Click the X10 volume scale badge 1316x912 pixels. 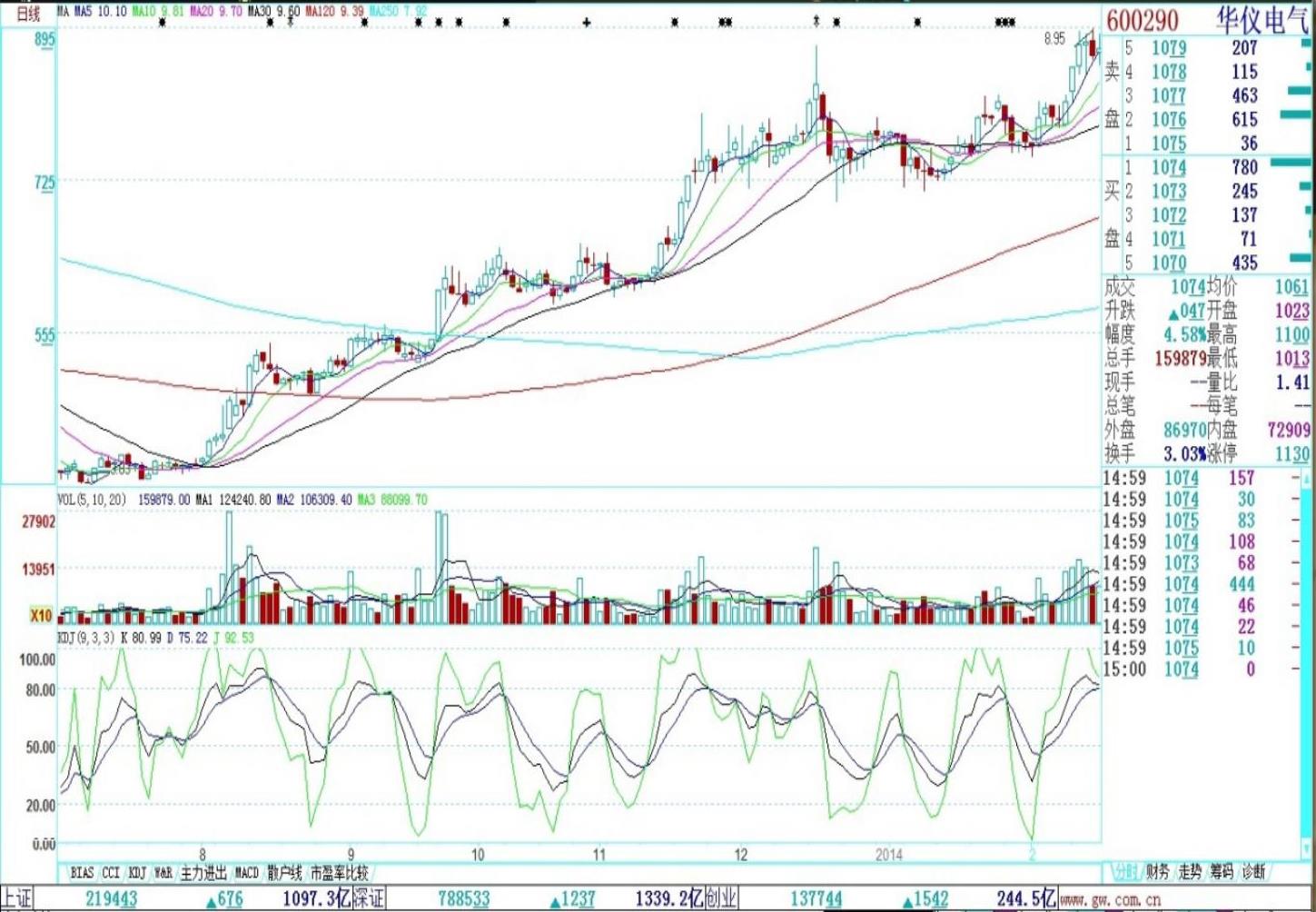pos(41,616)
